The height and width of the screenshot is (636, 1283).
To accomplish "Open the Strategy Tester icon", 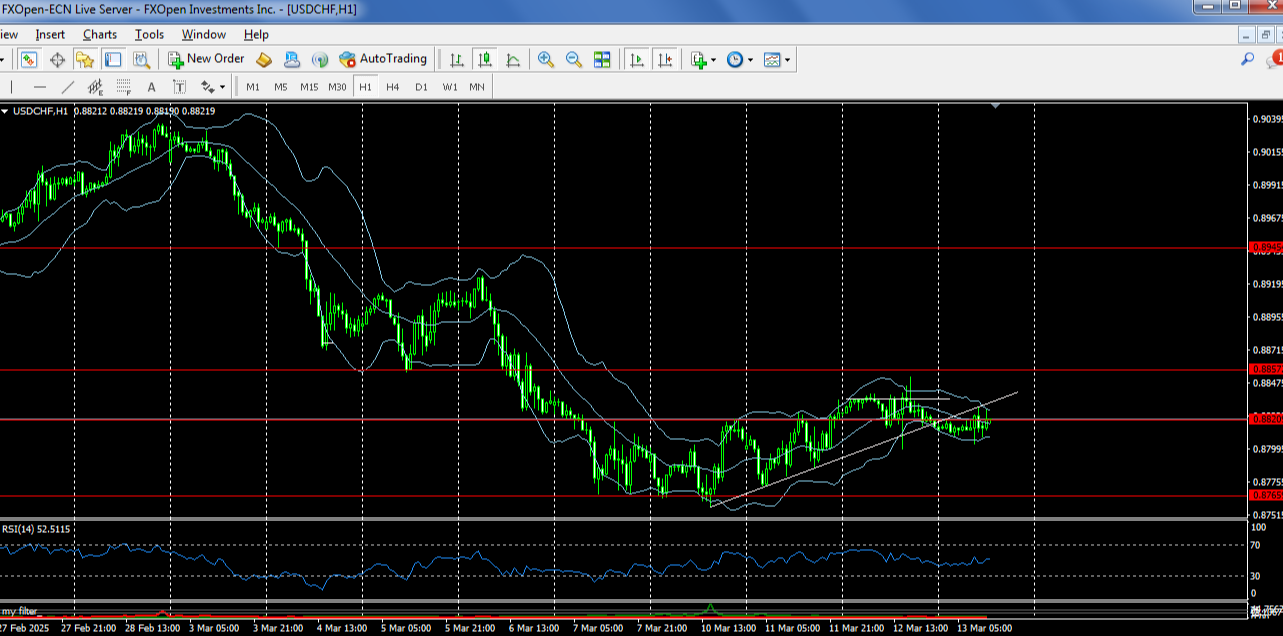I will coord(141,60).
